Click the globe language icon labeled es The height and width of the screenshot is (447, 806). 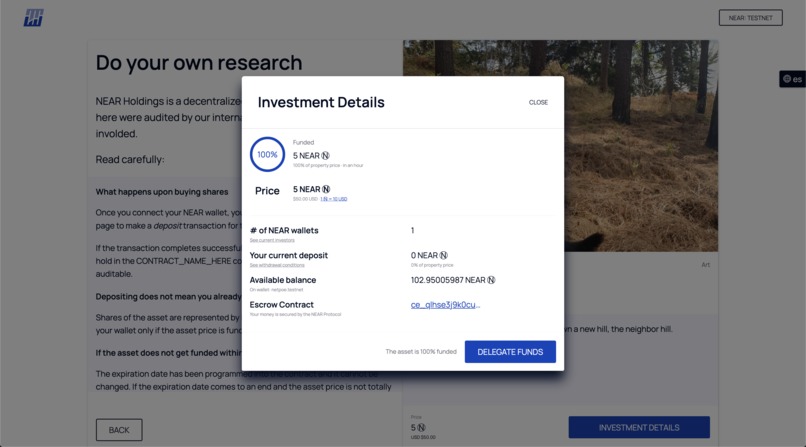[x=792, y=79]
